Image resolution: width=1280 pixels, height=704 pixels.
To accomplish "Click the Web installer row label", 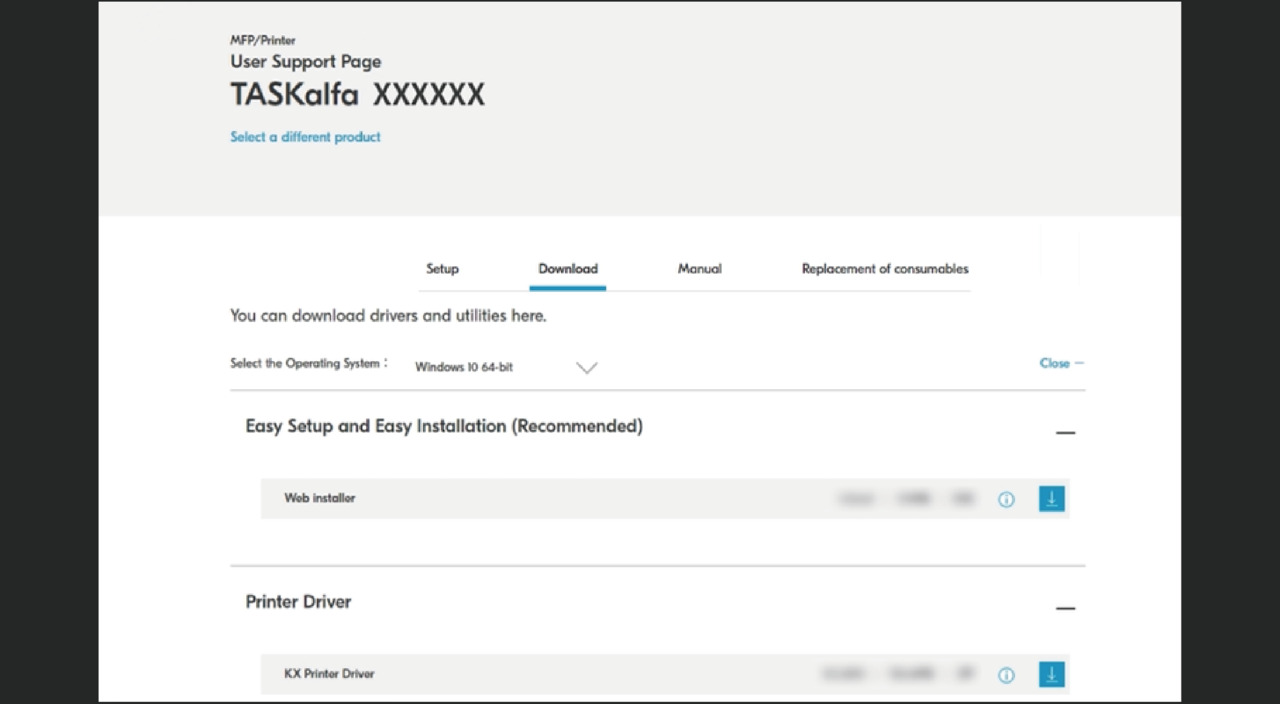I will (x=320, y=498).
